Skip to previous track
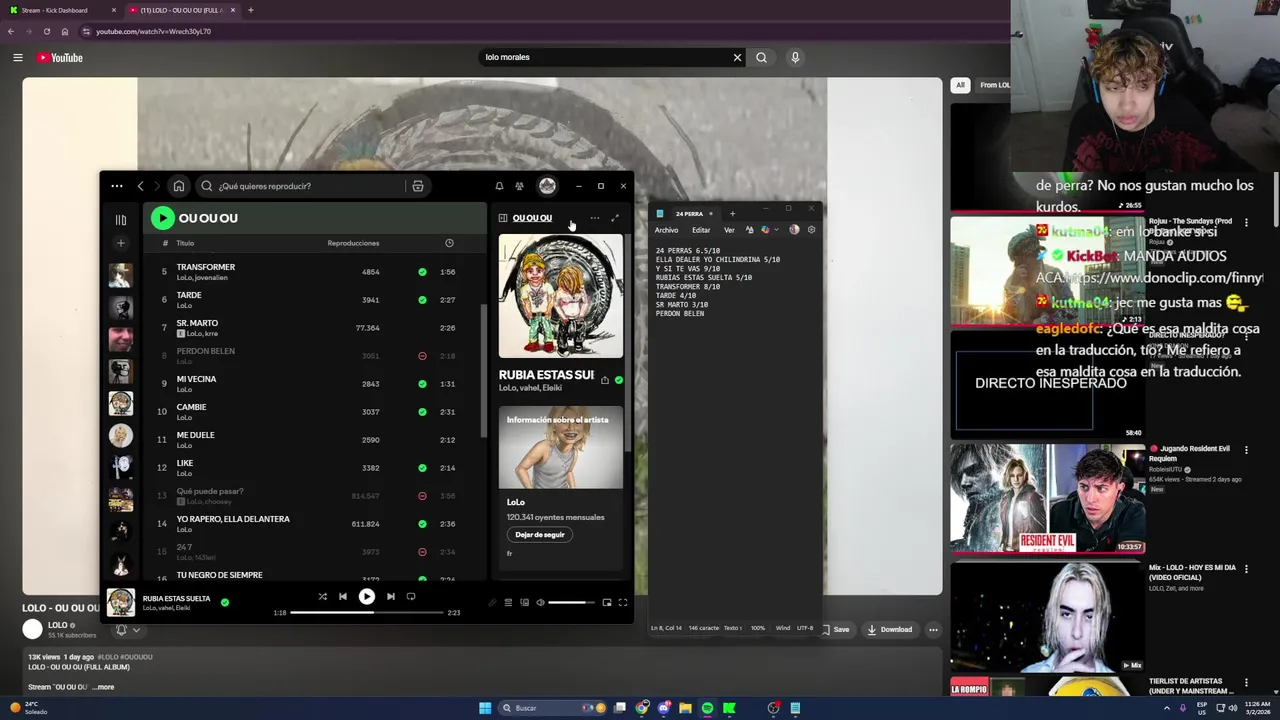 coord(343,597)
